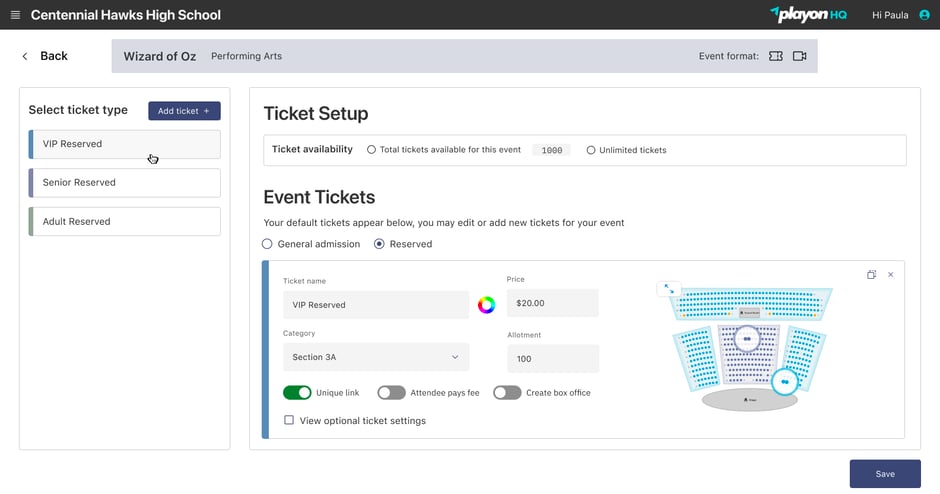Image resolution: width=940 pixels, height=494 pixels.
Task: Select Total tickets available radio button
Action: (371, 150)
